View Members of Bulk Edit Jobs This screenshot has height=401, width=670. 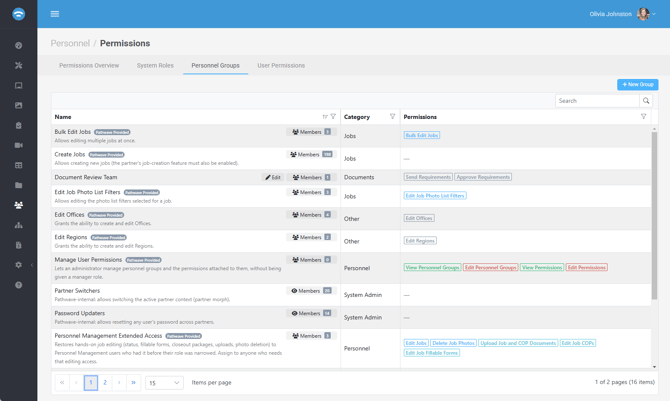pyautogui.click(x=311, y=132)
